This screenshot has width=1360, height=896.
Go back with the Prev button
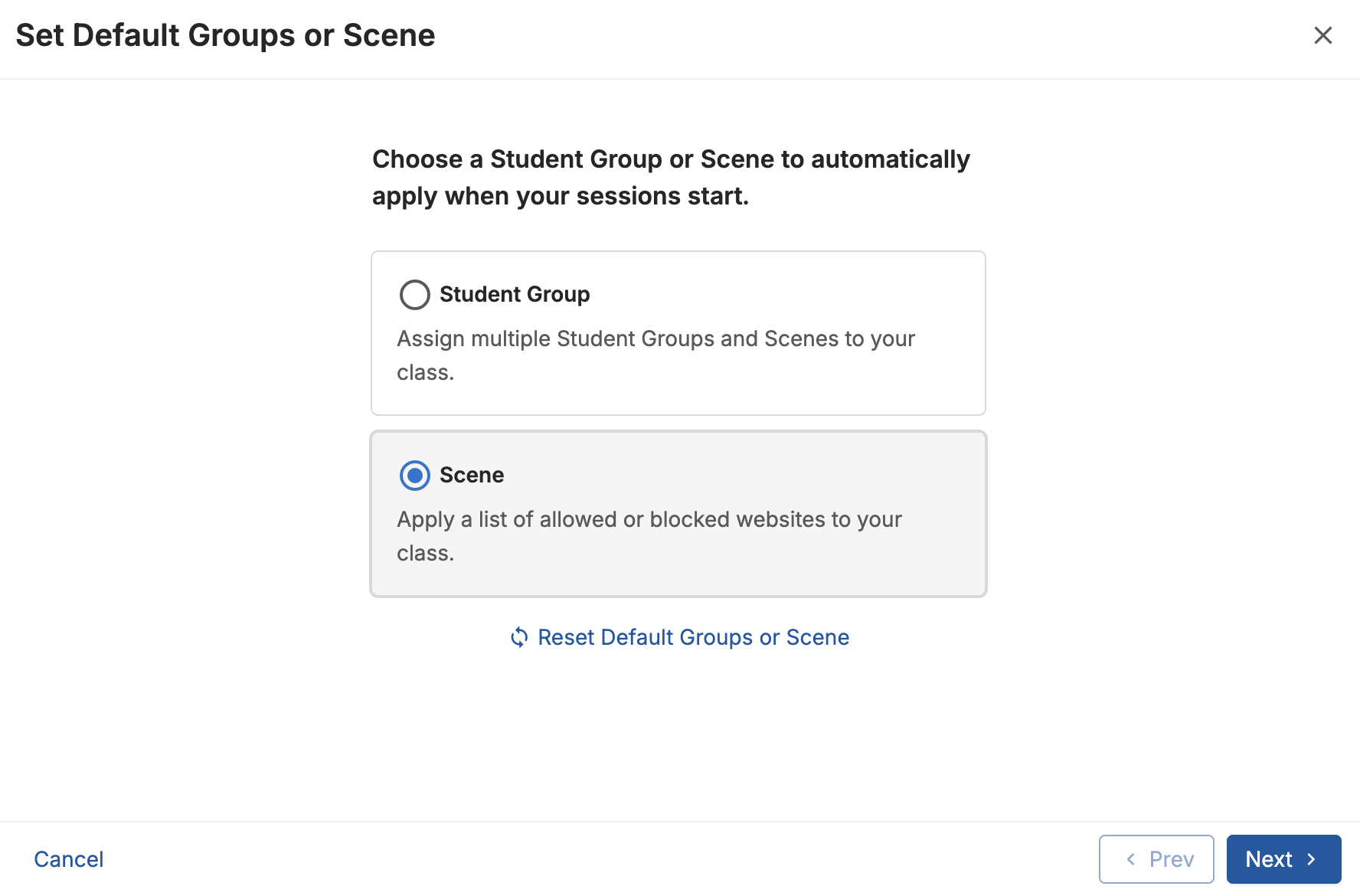click(x=1156, y=859)
